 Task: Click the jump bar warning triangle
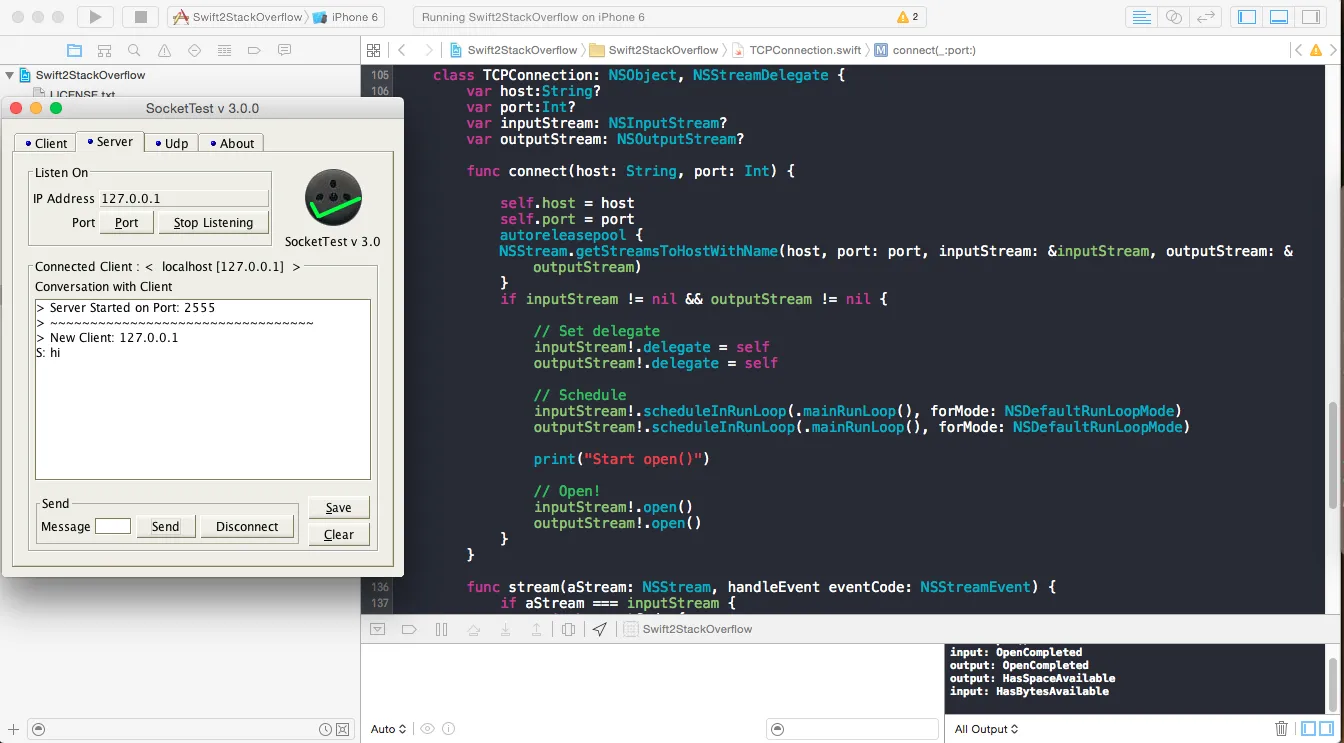[x=1316, y=50]
